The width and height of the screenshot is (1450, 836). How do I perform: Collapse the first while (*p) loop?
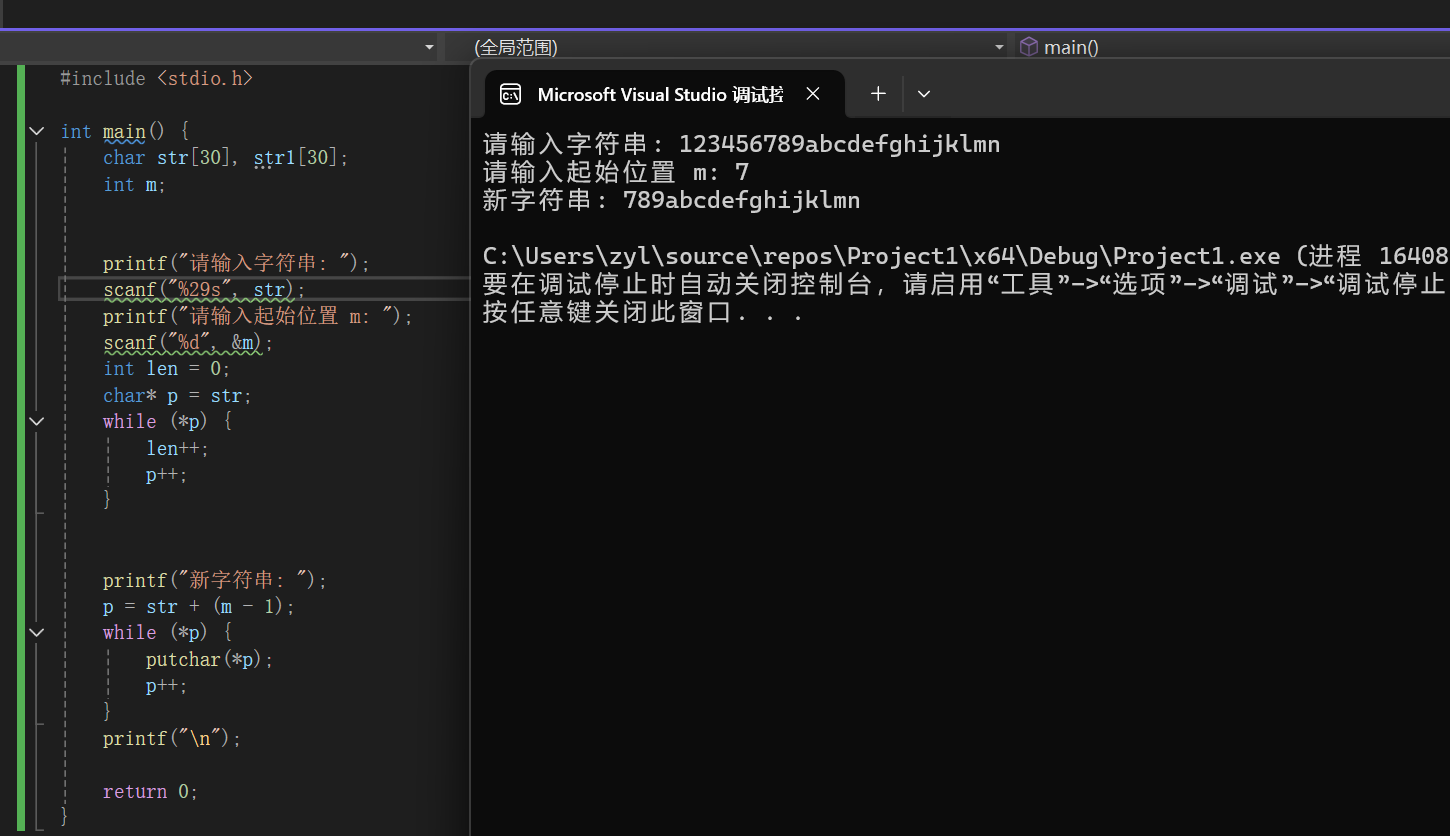pos(37,421)
